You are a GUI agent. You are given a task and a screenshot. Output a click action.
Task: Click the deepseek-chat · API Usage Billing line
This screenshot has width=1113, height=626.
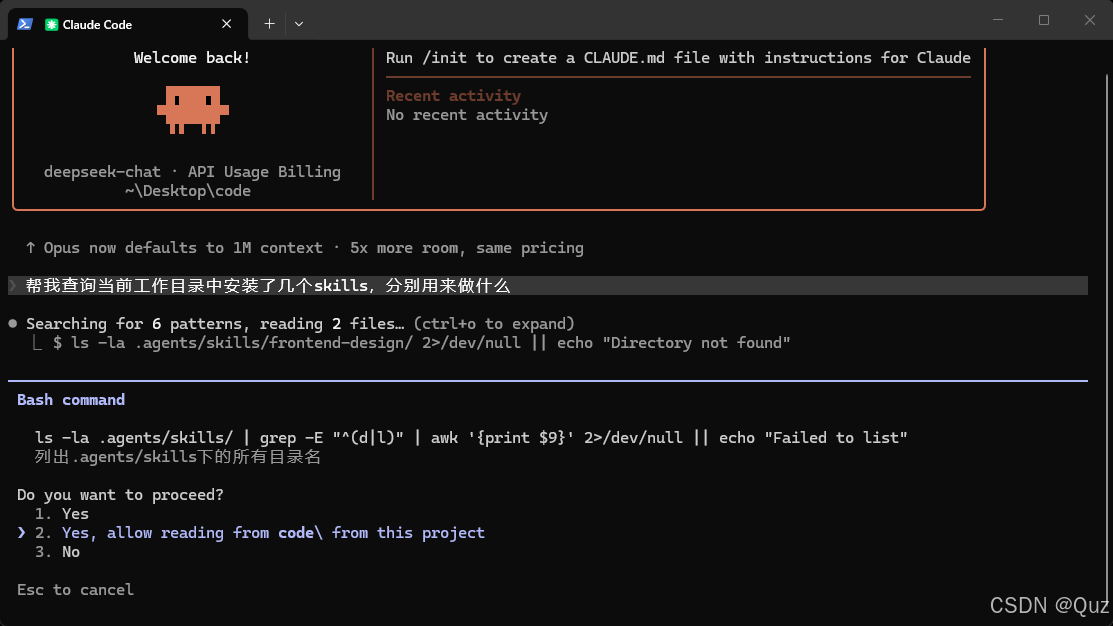[x=192, y=172]
